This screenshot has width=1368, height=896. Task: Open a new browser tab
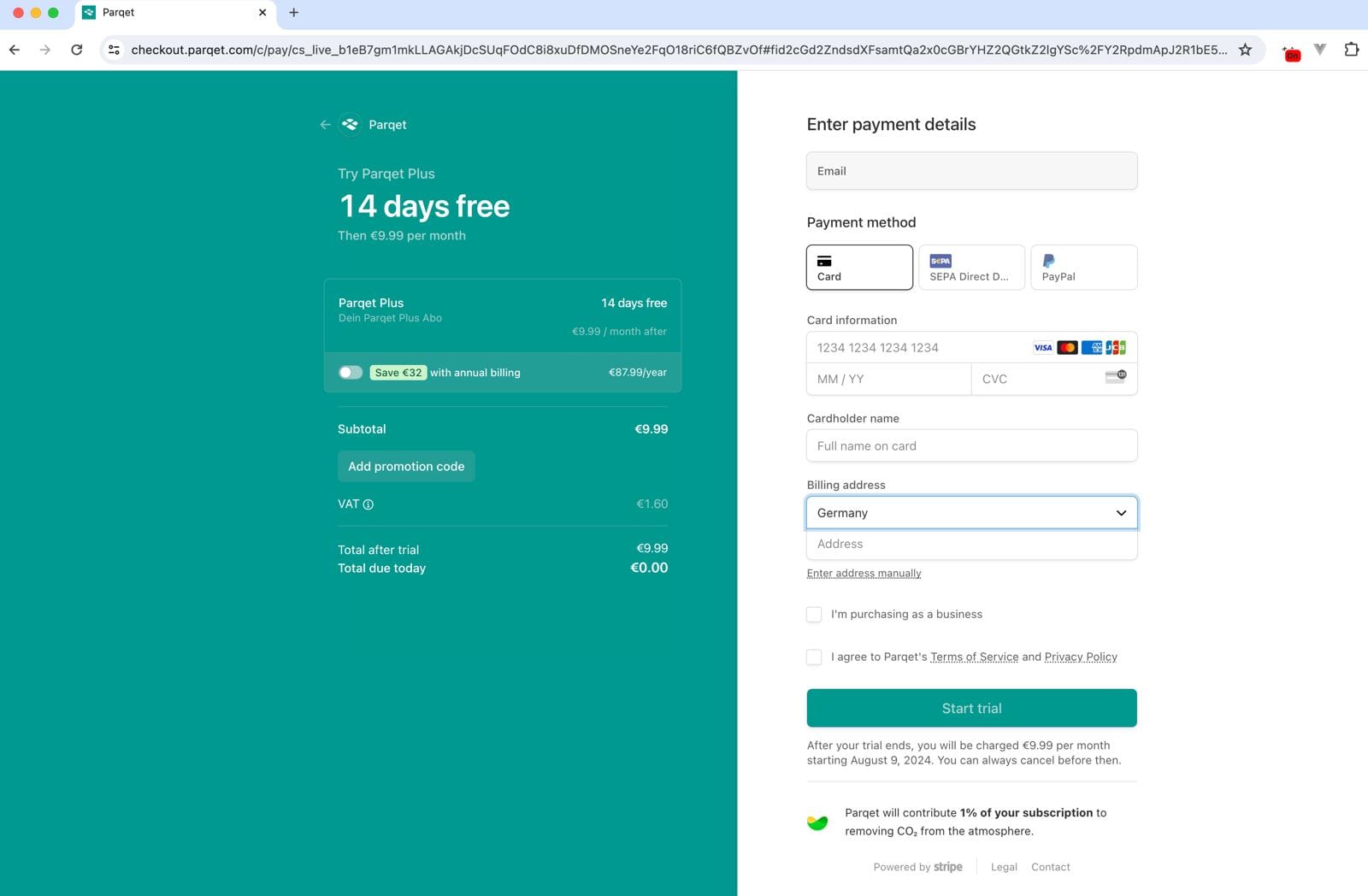[293, 13]
